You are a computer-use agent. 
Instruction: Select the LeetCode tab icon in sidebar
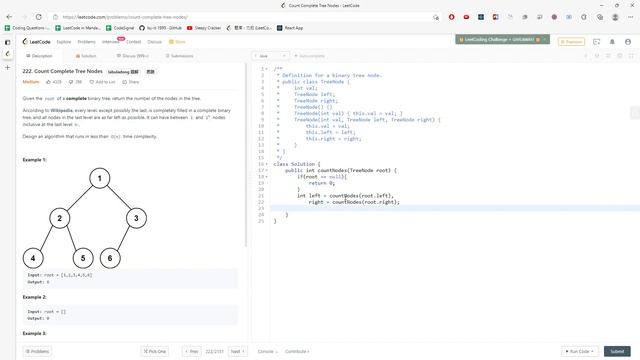tap(7, 54)
